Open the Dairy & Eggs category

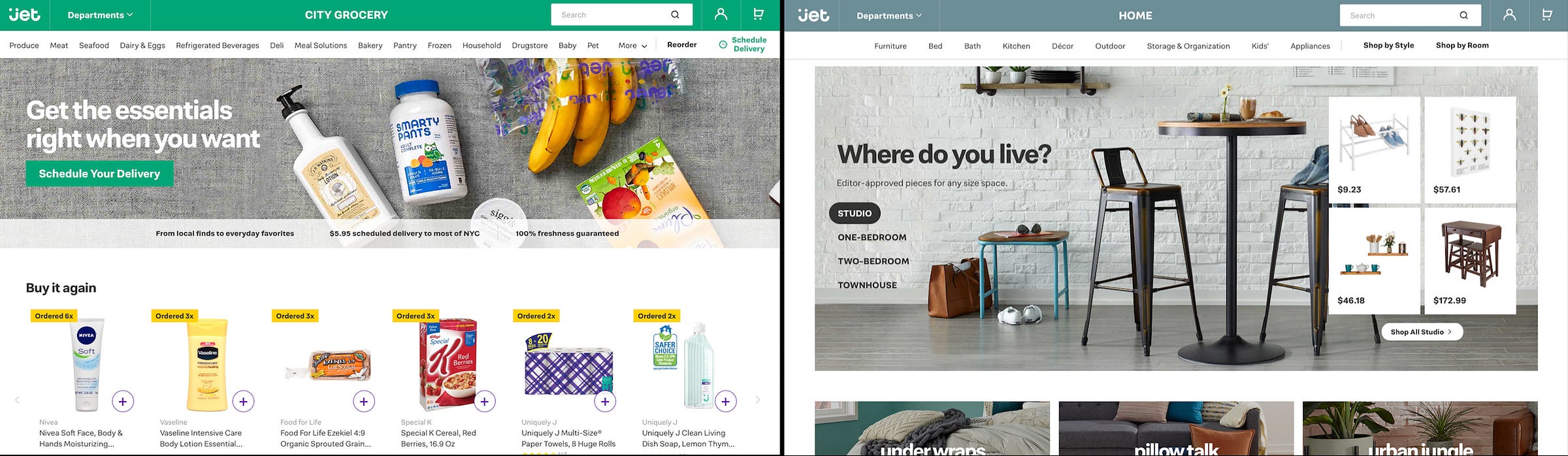pos(142,45)
